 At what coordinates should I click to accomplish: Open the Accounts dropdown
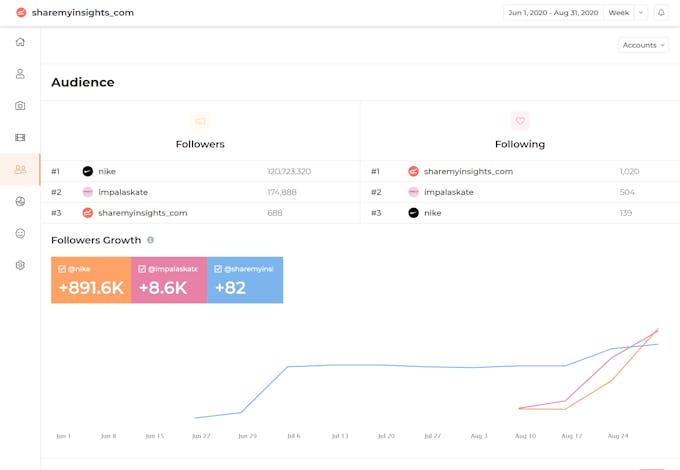click(643, 45)
